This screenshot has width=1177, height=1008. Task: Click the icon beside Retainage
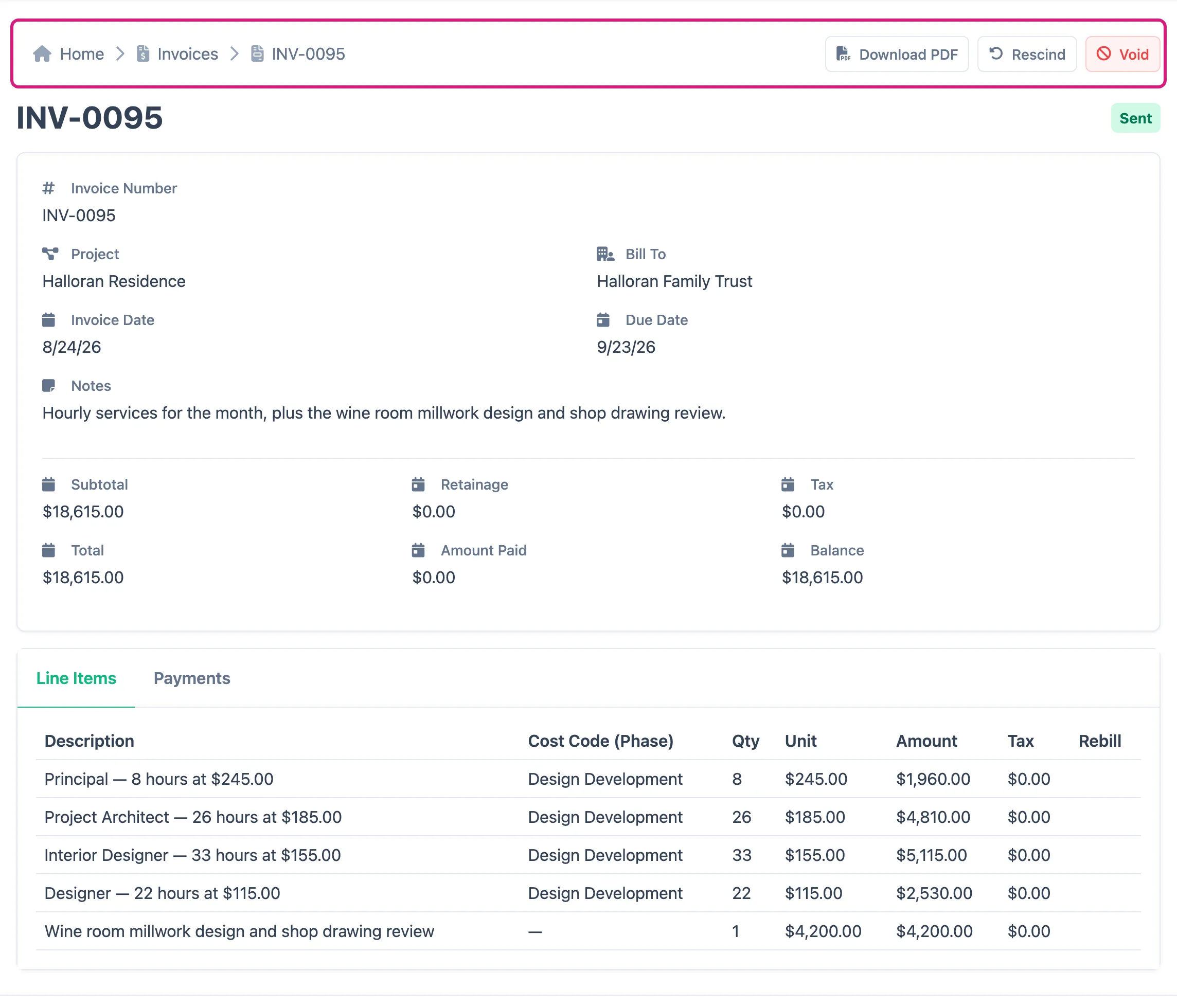(418, 484)
